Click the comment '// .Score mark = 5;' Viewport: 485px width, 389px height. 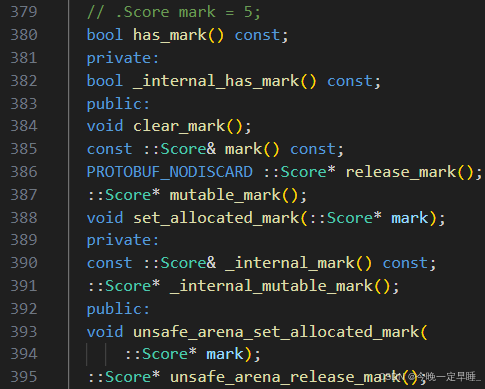pos(173,12)
